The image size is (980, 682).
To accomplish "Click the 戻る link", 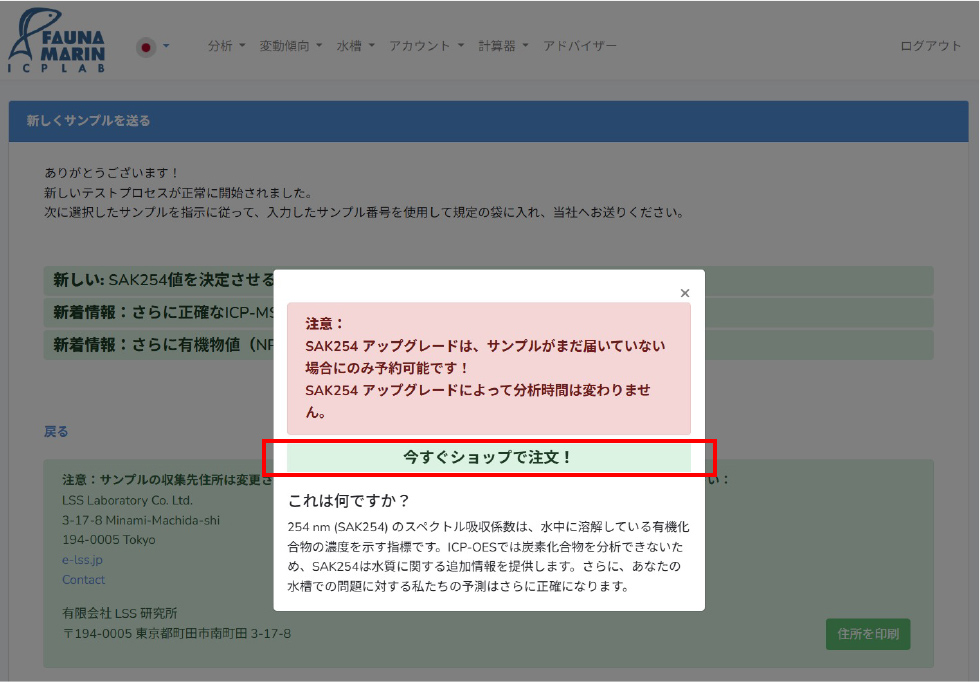I will (56, 432).
